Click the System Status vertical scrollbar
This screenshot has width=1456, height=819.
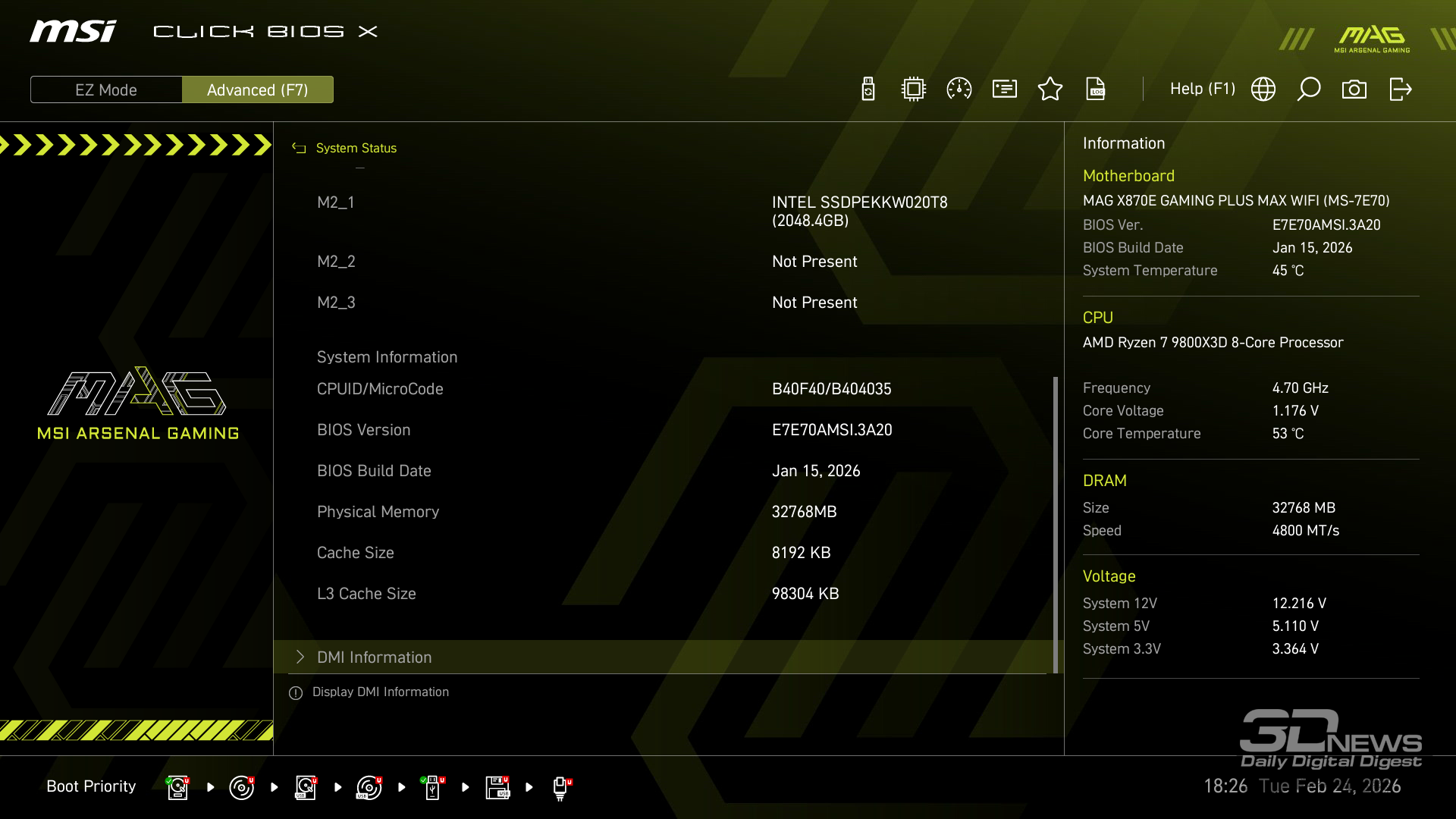[1055, 523]
